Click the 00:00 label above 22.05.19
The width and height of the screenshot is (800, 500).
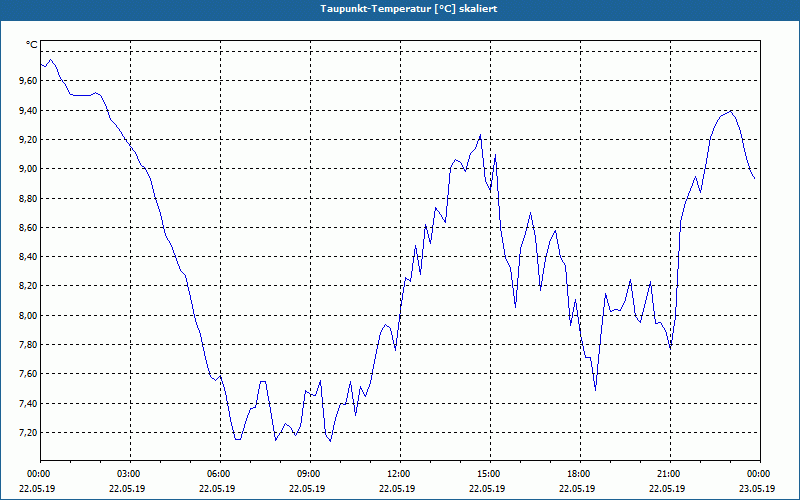point(37,474)
